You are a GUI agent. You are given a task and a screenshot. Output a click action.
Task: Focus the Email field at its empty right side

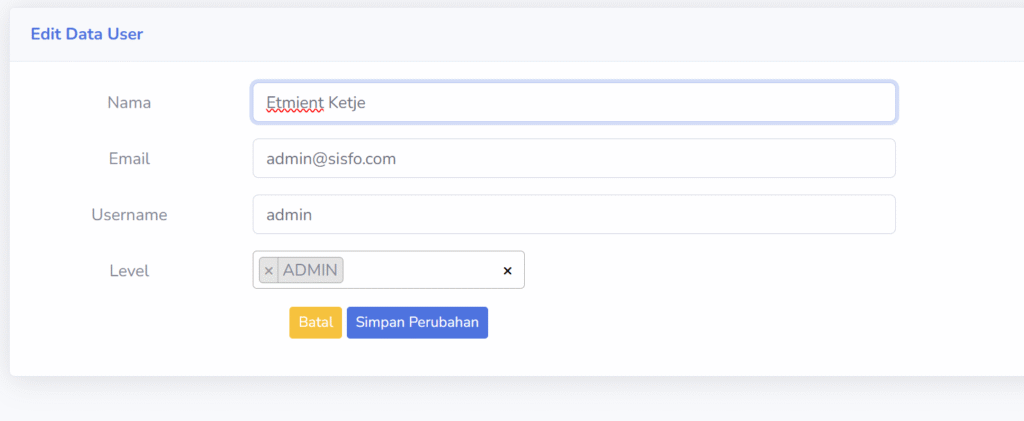650,158
